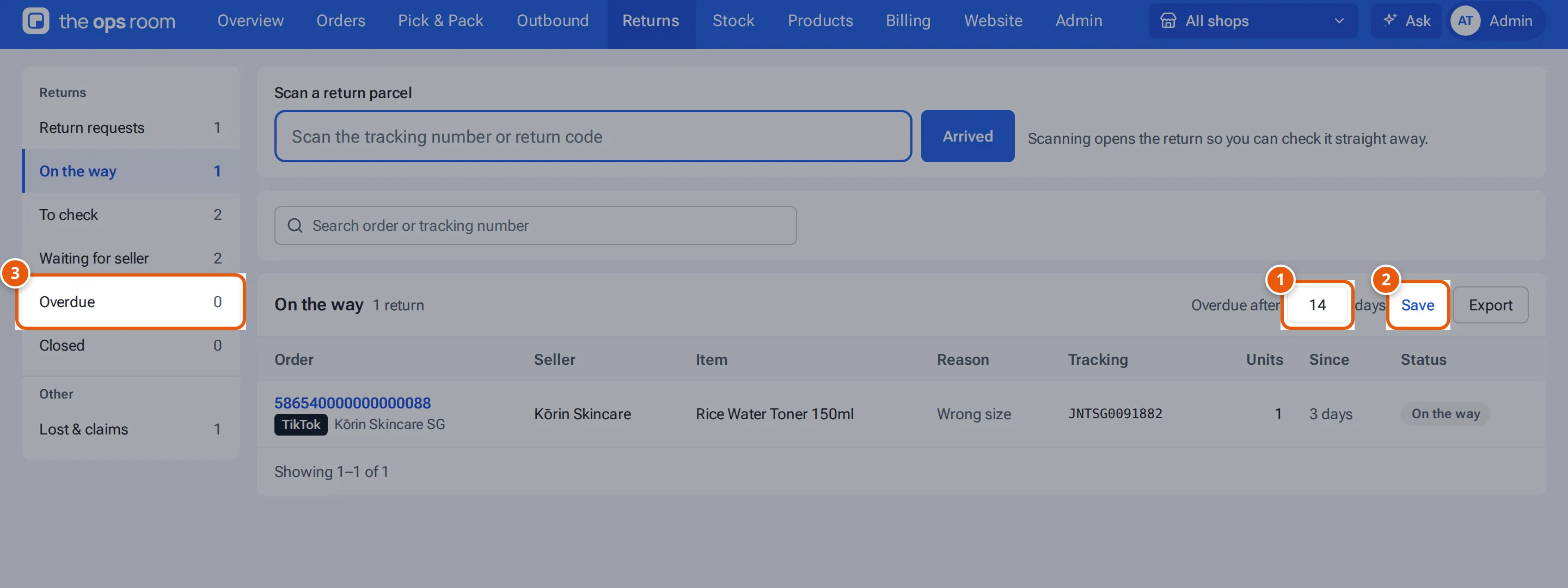The height and width of the screenshot is (588, 1568).
Task: Focus the search order or tracking field
Action: (x=535, y=226)
